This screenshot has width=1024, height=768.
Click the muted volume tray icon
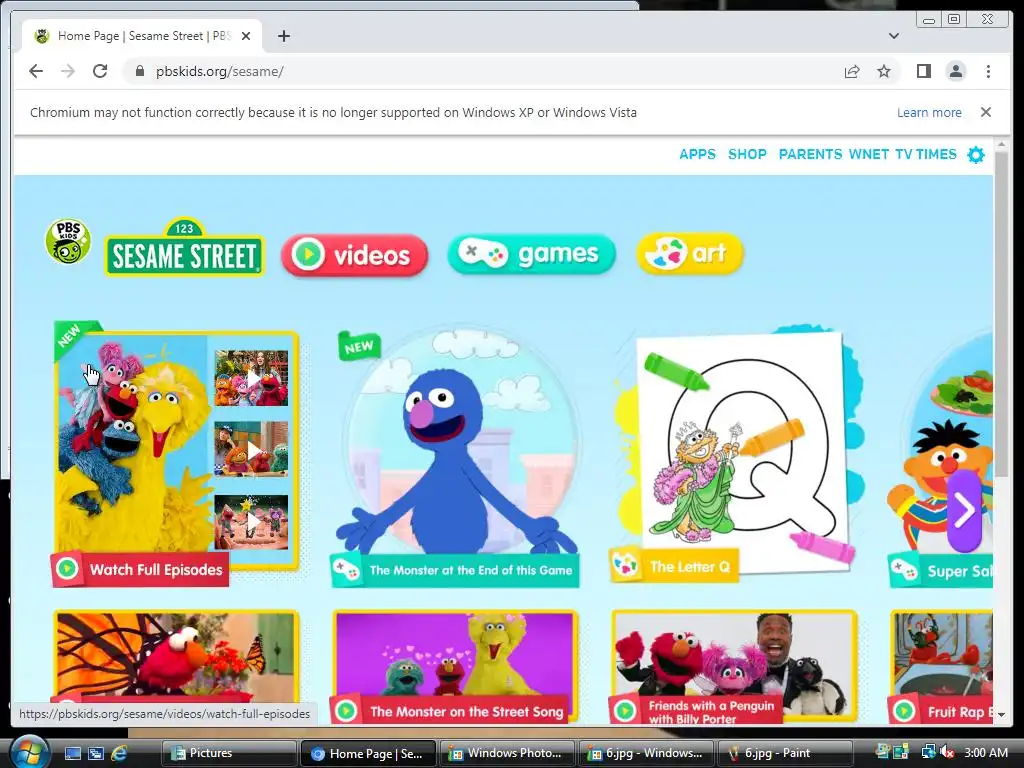point(946,752)
